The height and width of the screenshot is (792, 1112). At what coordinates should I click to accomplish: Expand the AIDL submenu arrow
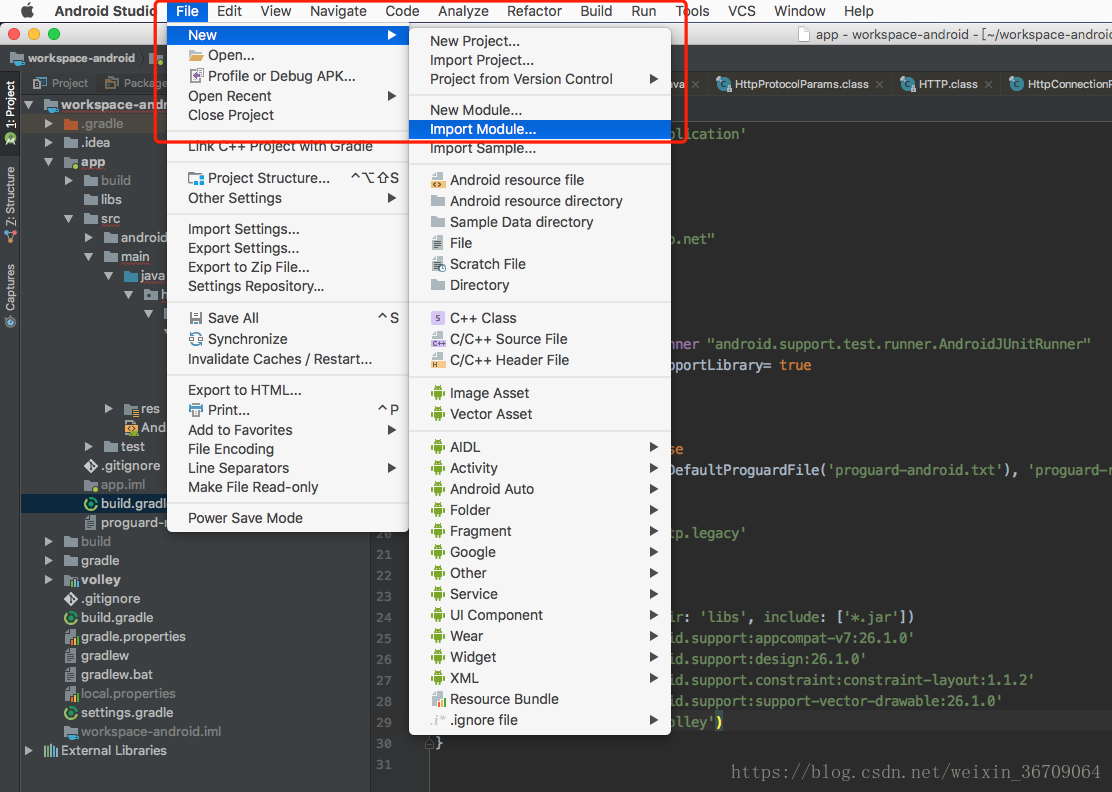654,447
